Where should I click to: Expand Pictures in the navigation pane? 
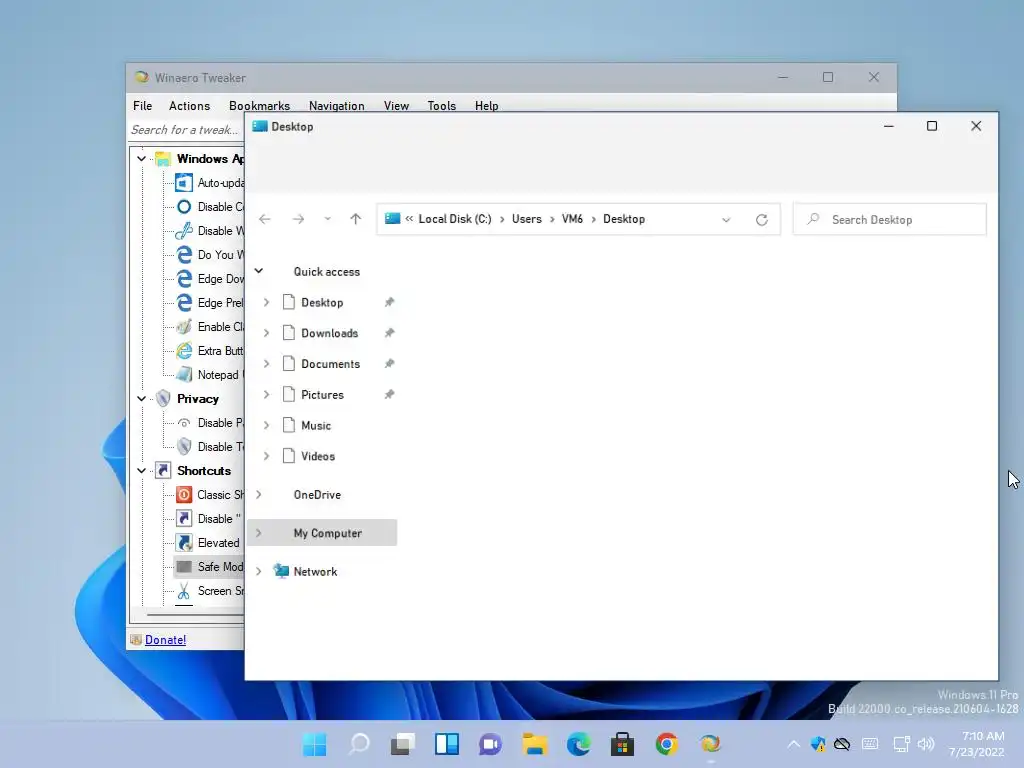pos(266,394)
